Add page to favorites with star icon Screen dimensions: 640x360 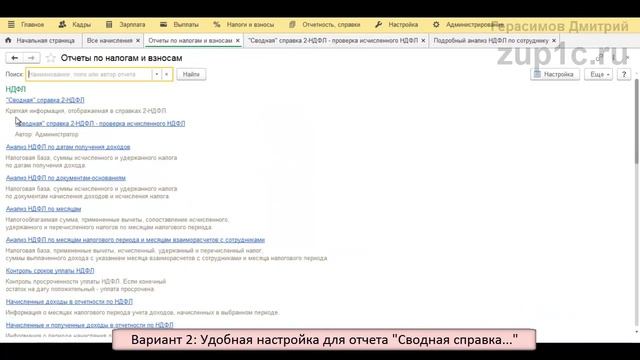click(x=51, y=58)
